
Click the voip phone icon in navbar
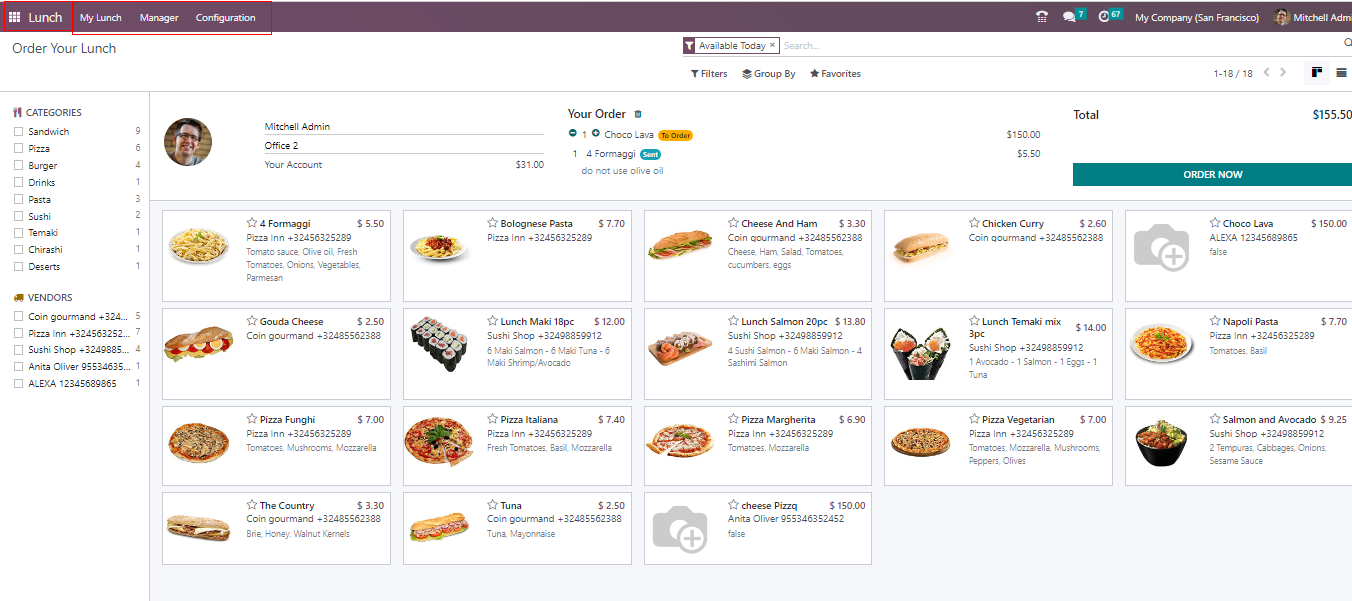tap(1042, 17)
